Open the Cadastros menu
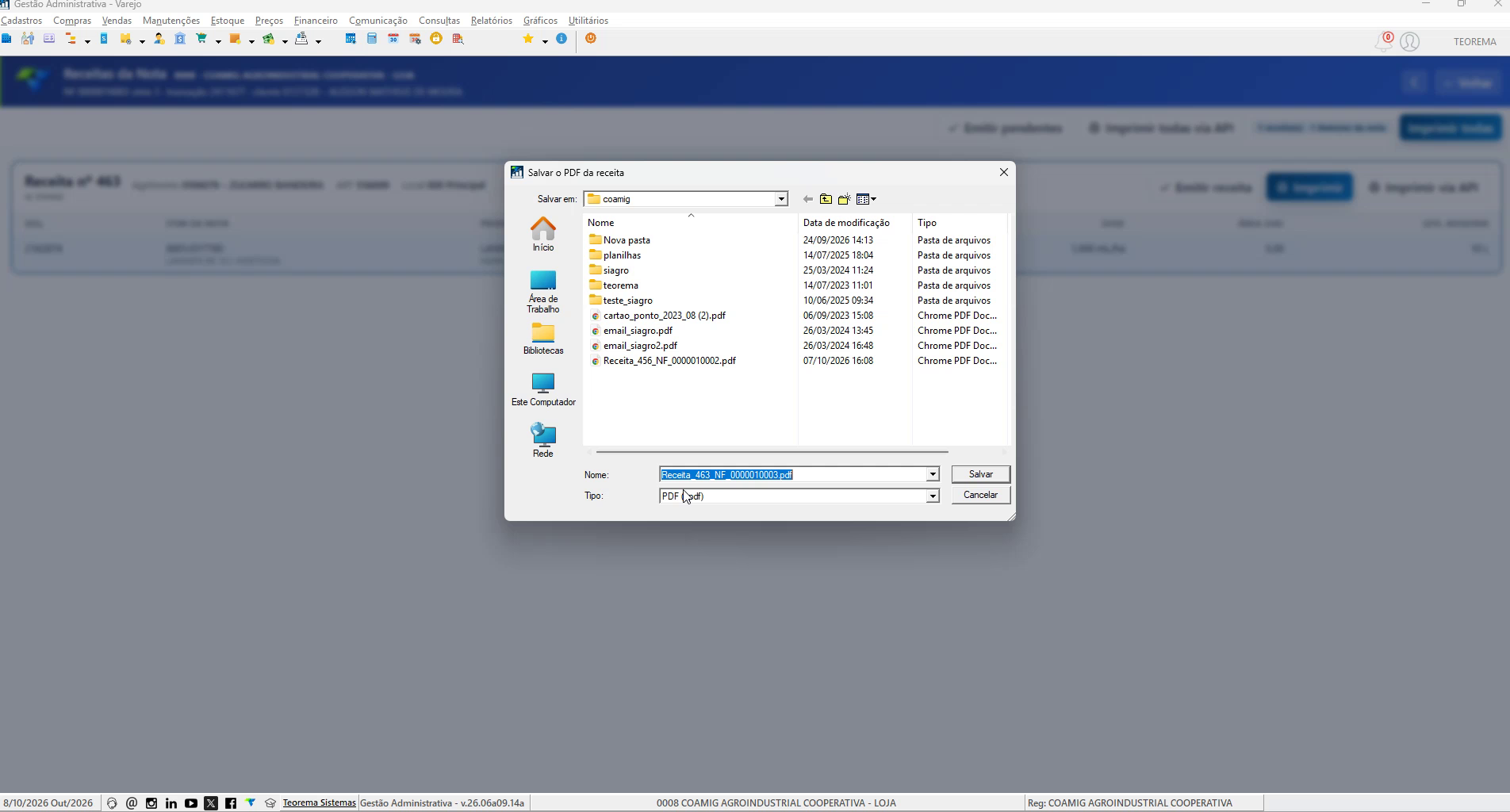Viewport: 1510px width, 812px height. click(21, 21)
